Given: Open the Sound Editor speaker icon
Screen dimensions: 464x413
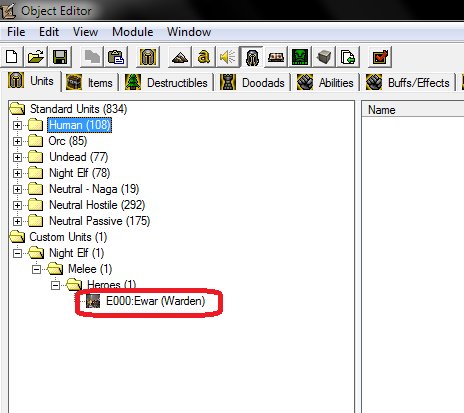Looking at the screenshot, I should (228, 57).
